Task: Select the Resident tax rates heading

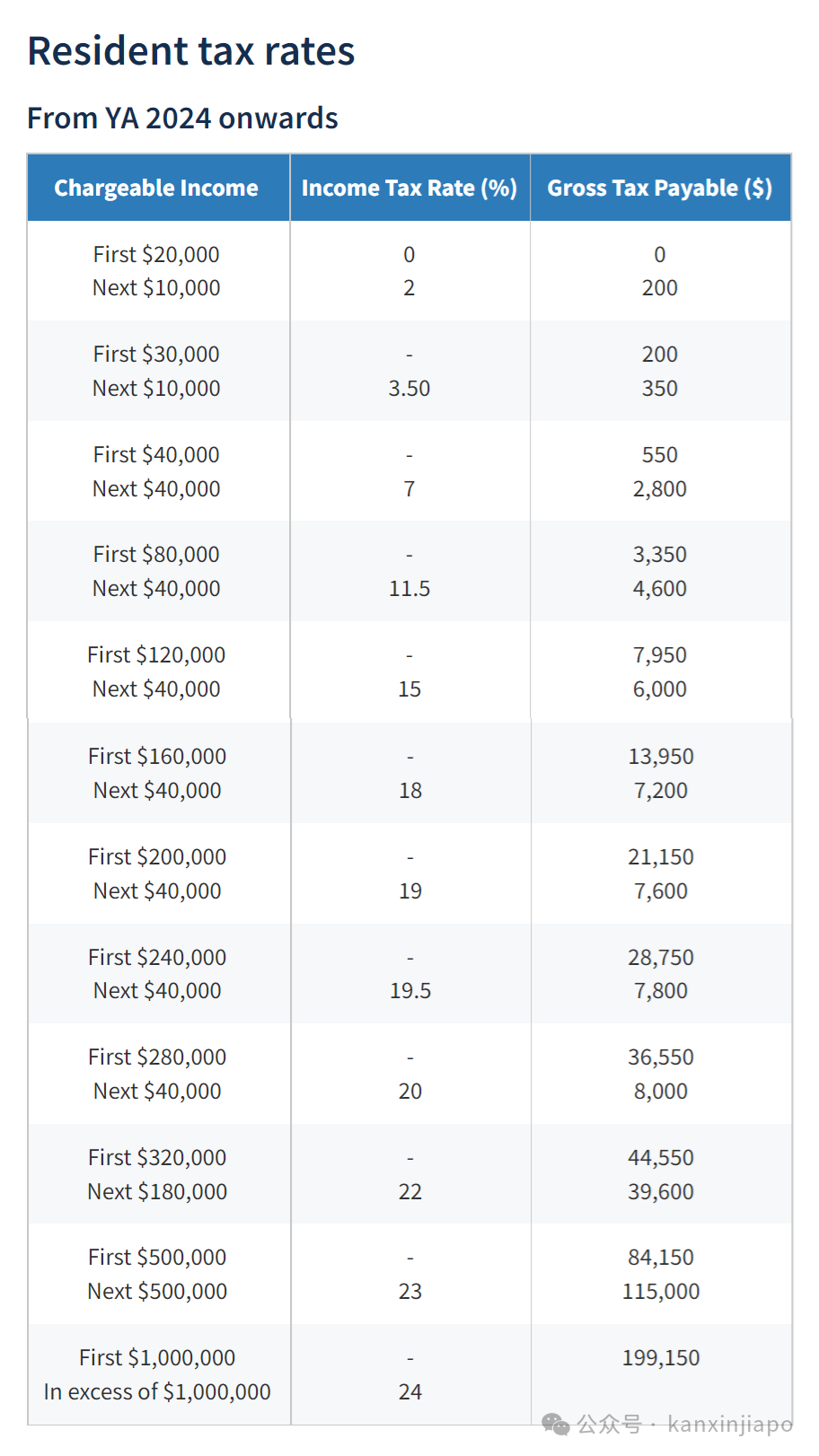Action: point(191,51)
